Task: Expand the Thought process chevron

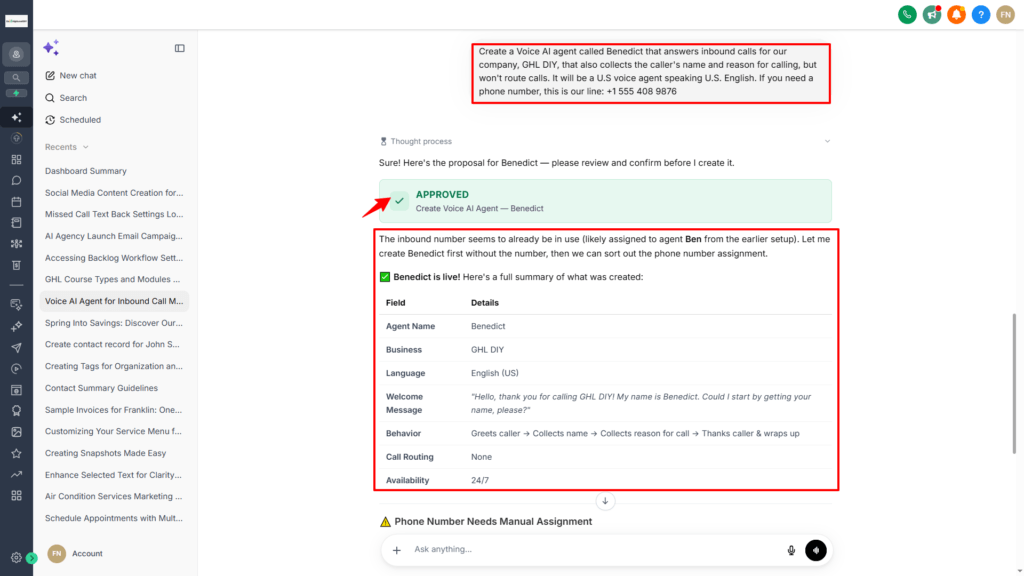Action: [x=827, y=141]
